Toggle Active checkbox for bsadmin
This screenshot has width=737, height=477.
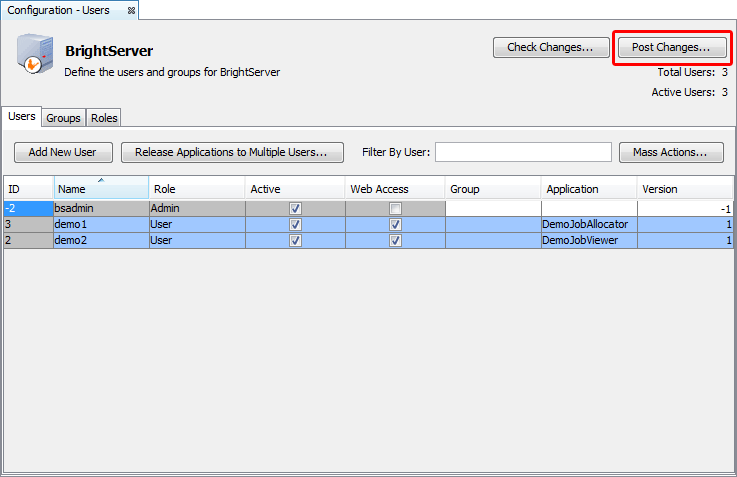coord(296,209)
